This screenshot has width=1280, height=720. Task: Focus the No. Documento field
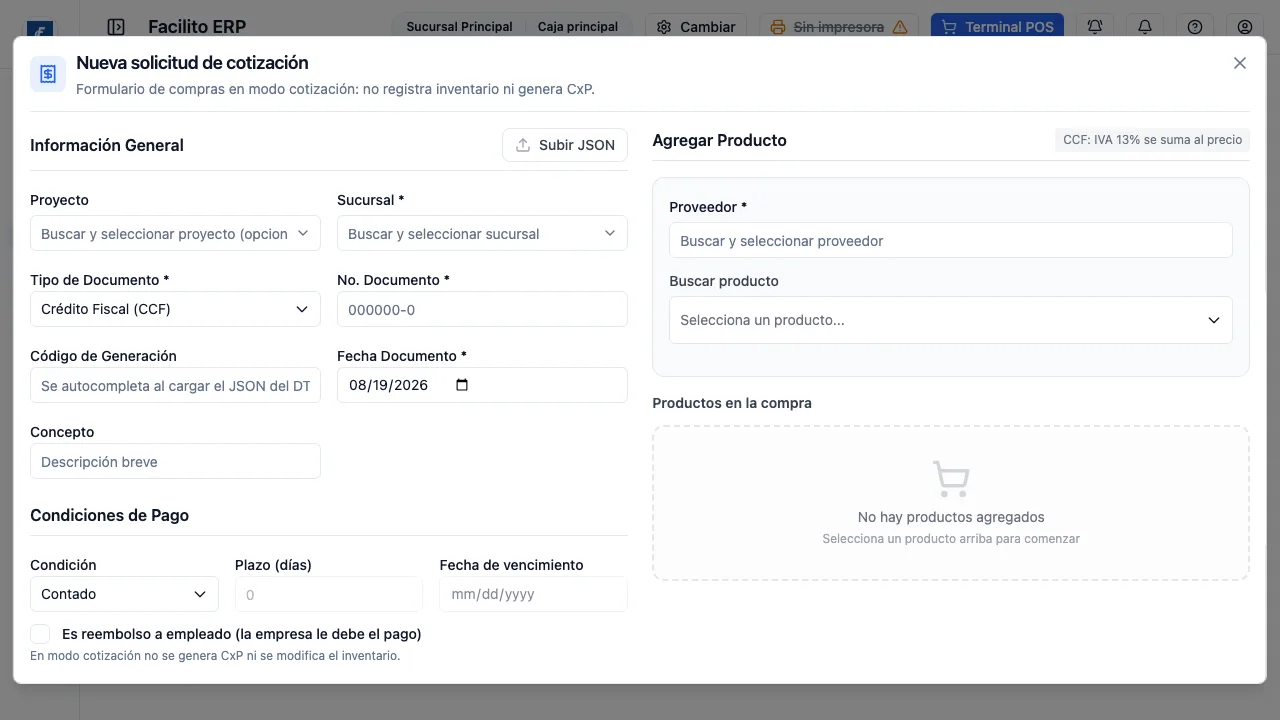(482, 309)
